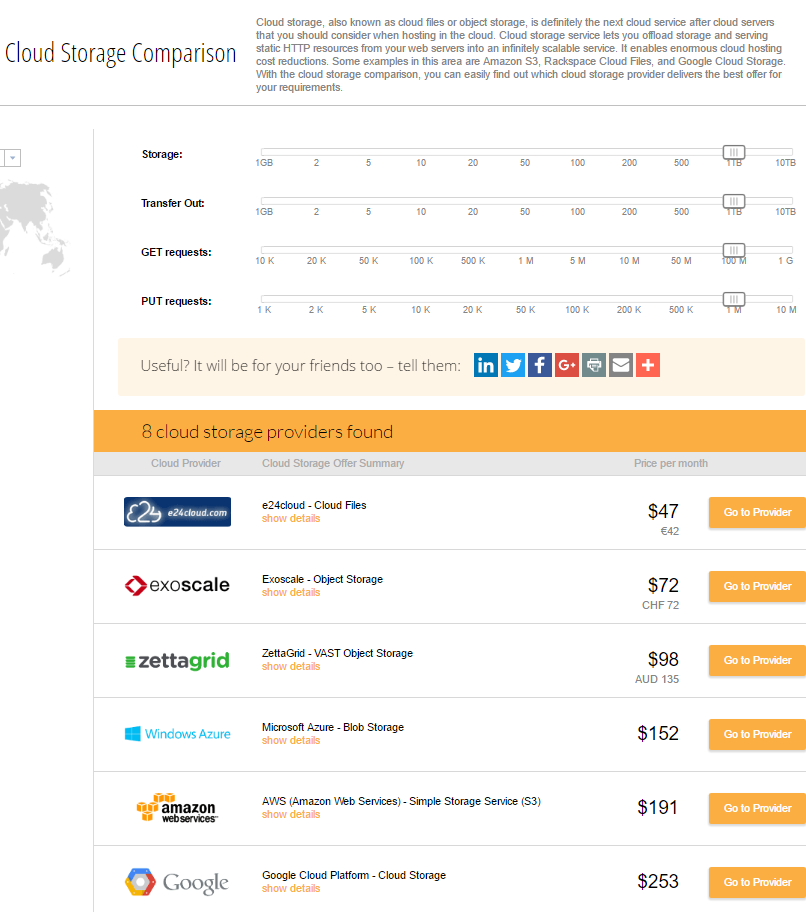Click the Transfer Out slider handle
806x912 pixels.
pyautogui.click(x=734, y=201)
